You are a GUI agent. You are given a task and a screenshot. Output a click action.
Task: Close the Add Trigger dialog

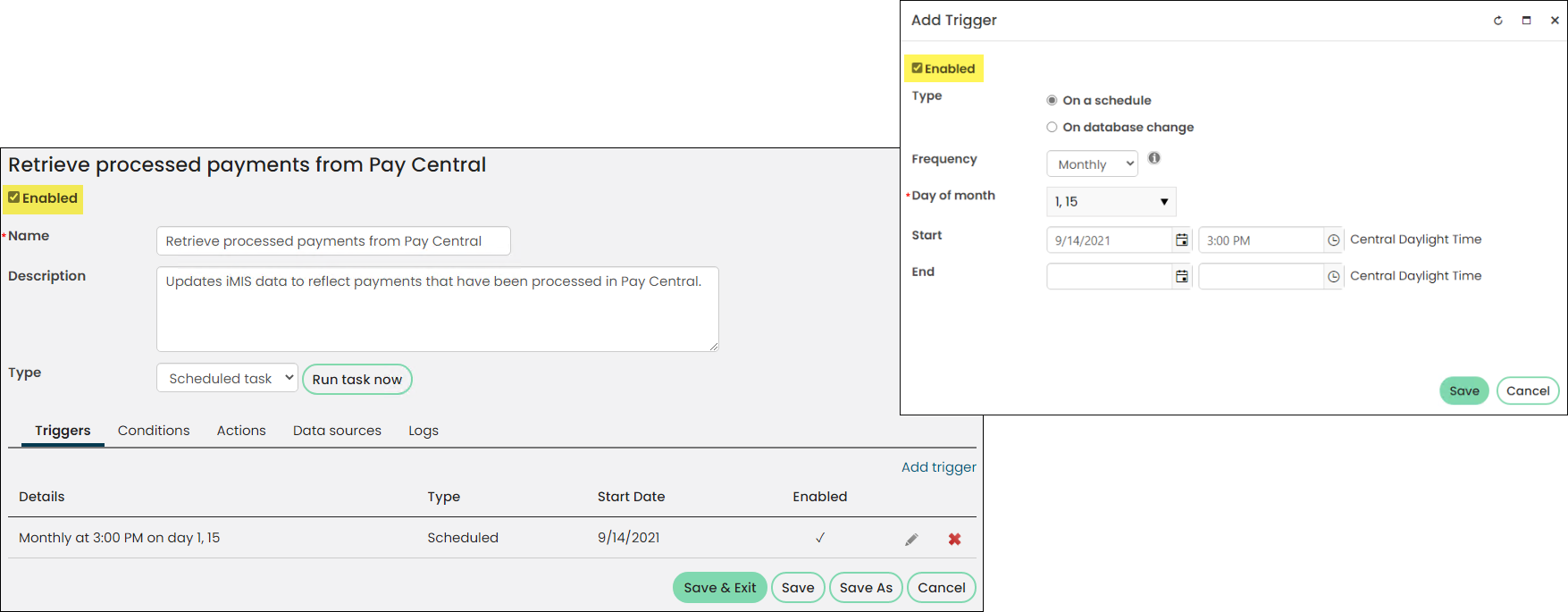1555,21
